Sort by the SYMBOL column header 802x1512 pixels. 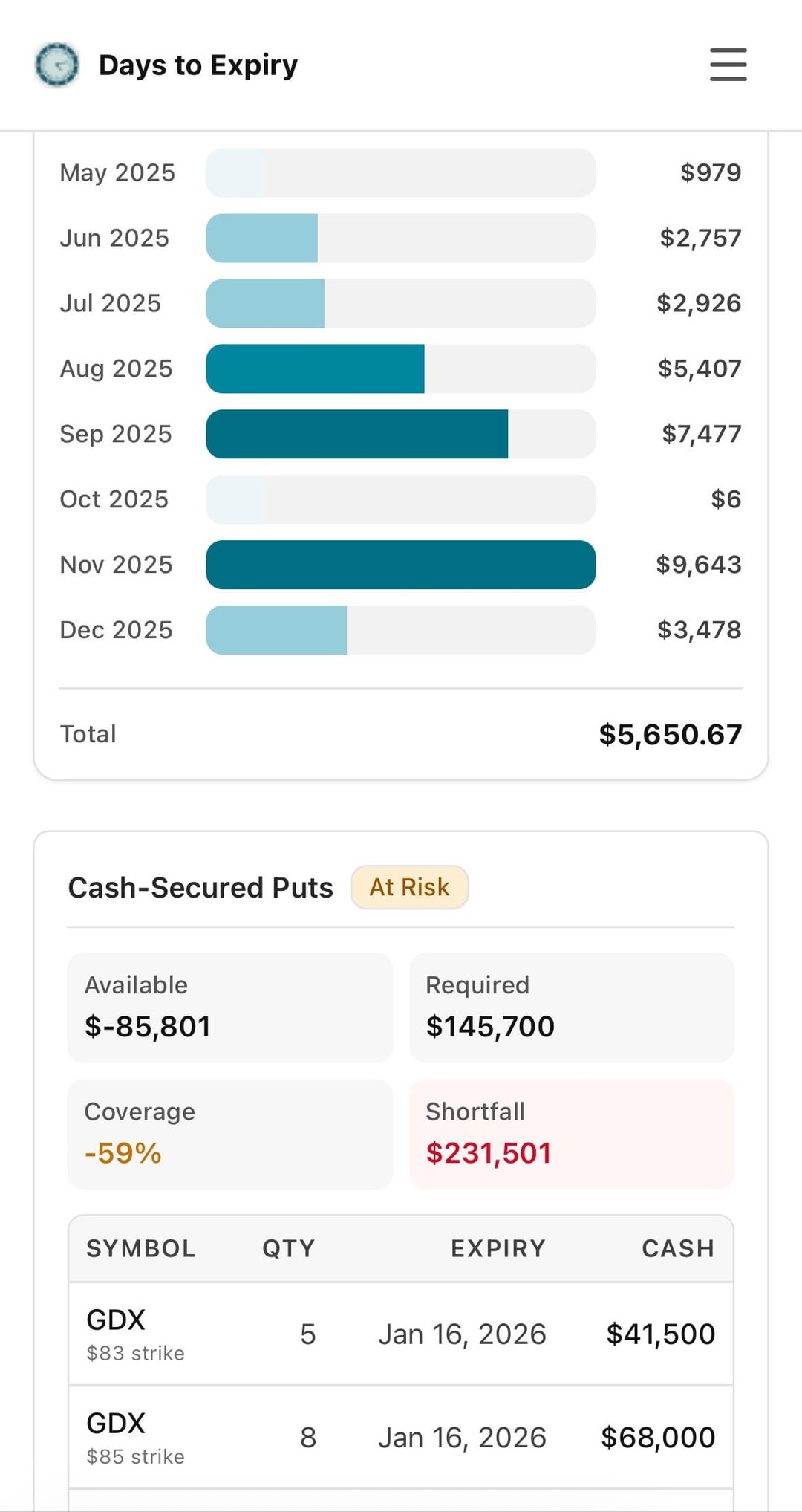tap(141, 1248)
